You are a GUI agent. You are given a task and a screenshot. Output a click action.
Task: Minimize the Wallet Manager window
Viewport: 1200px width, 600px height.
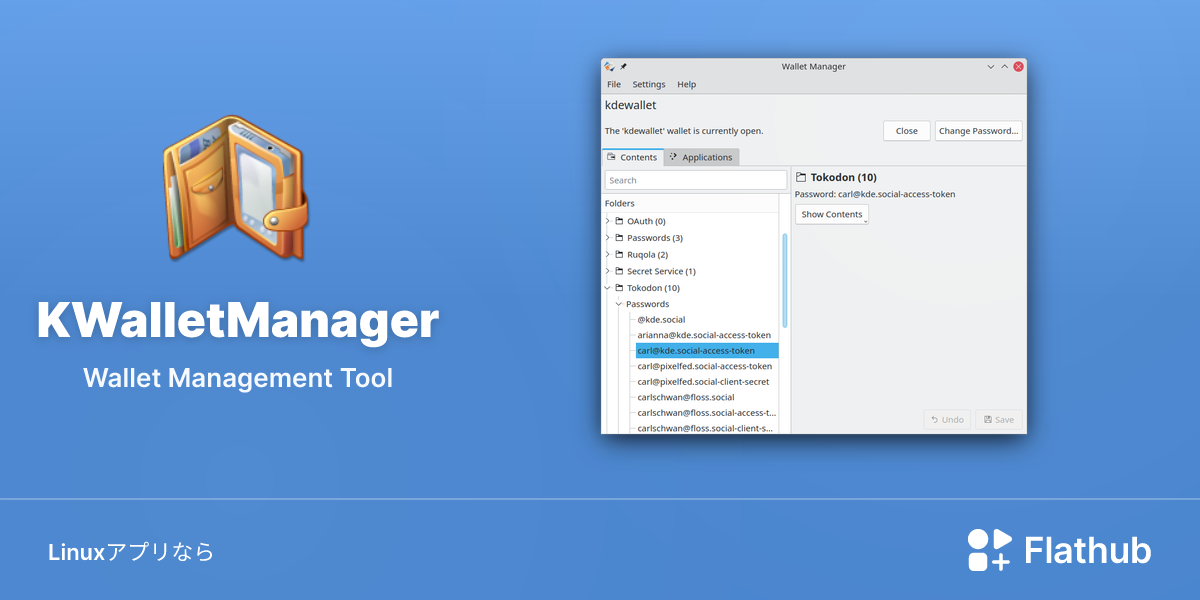pyautogui.click(x=991, y=66)
